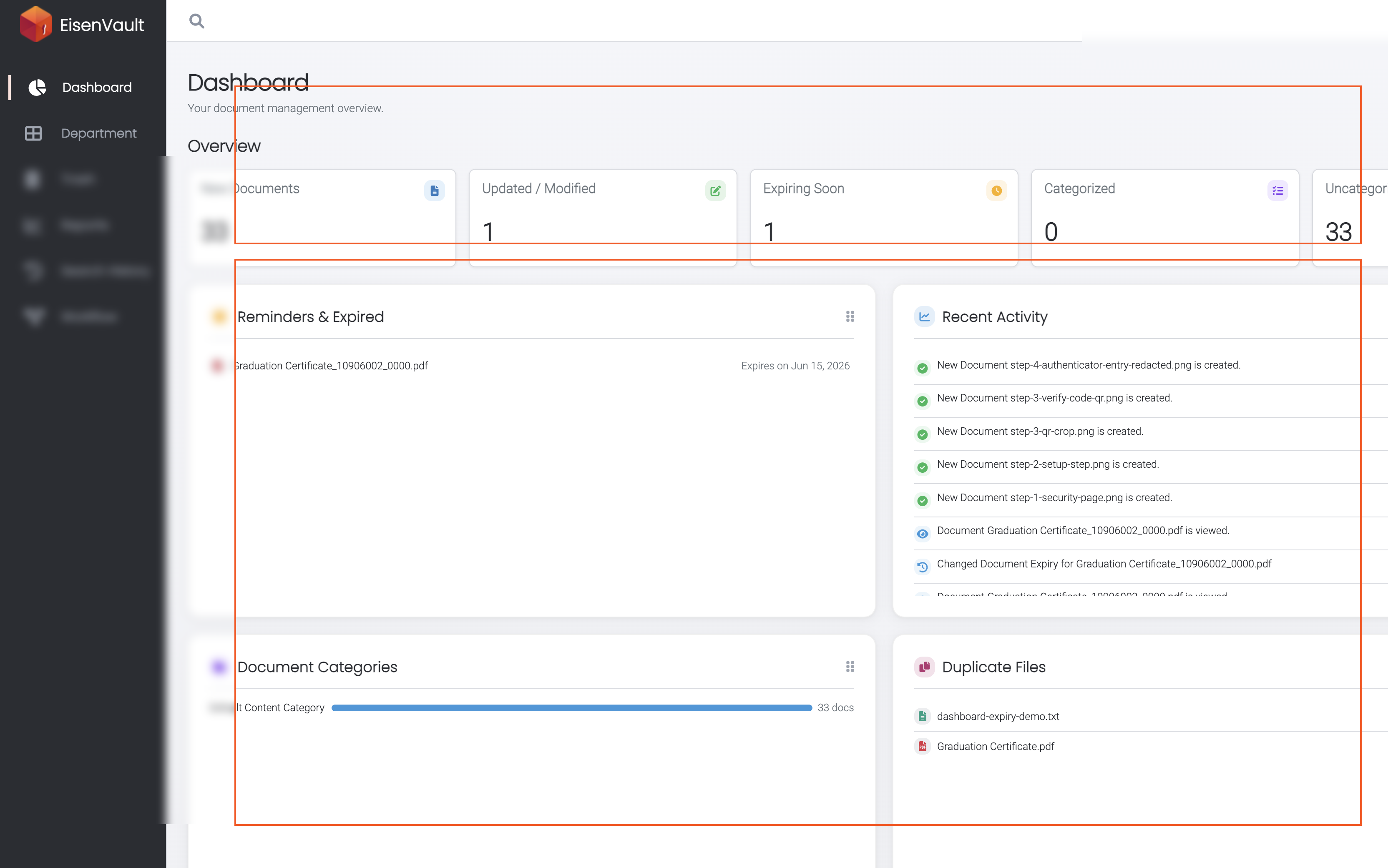Screen dimensions: 1388x868
Task: Click the EisenVault logo icon
Action: pyautogui.click(x=35, y=24)
